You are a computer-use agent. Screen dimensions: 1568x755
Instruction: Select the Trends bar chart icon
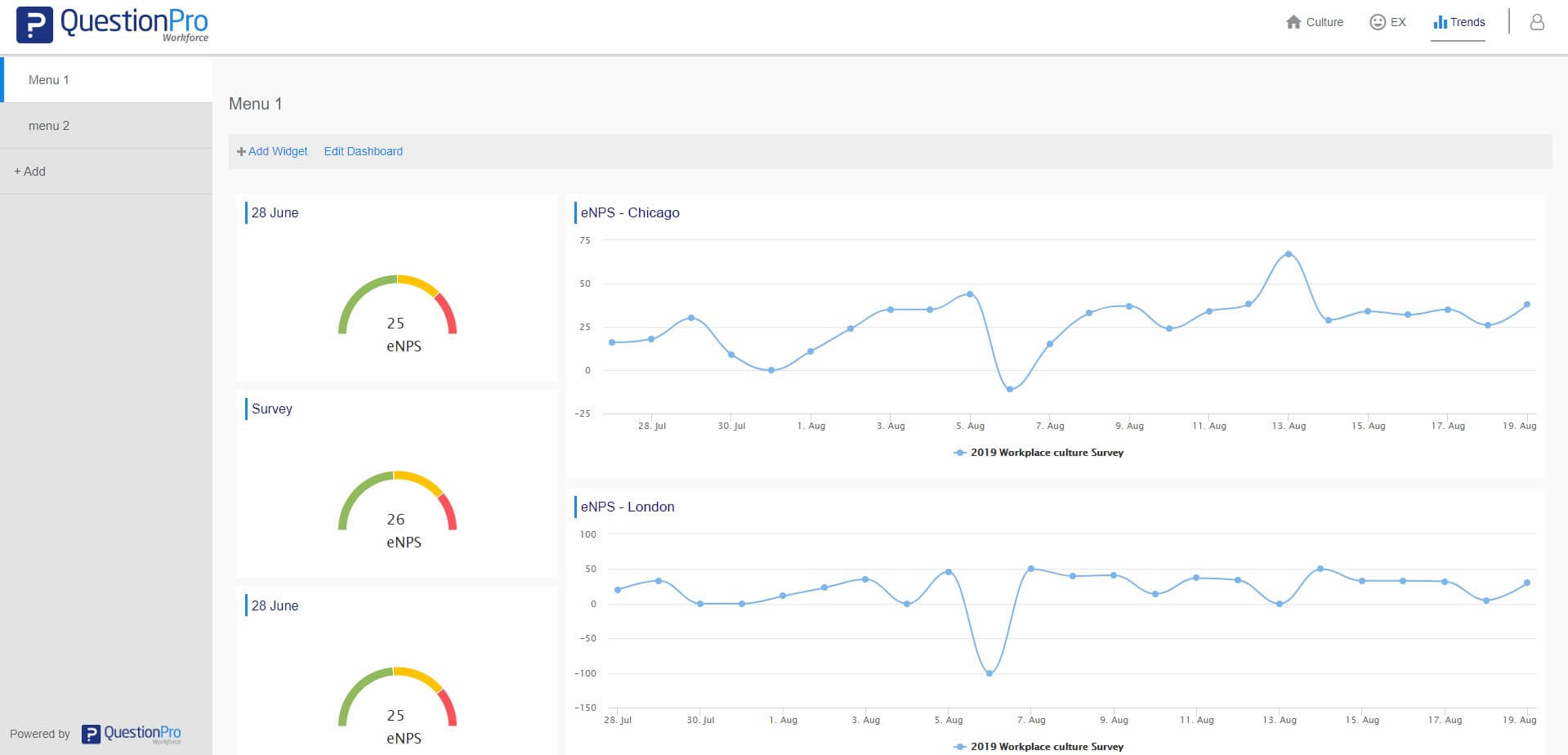[1440, 22]
